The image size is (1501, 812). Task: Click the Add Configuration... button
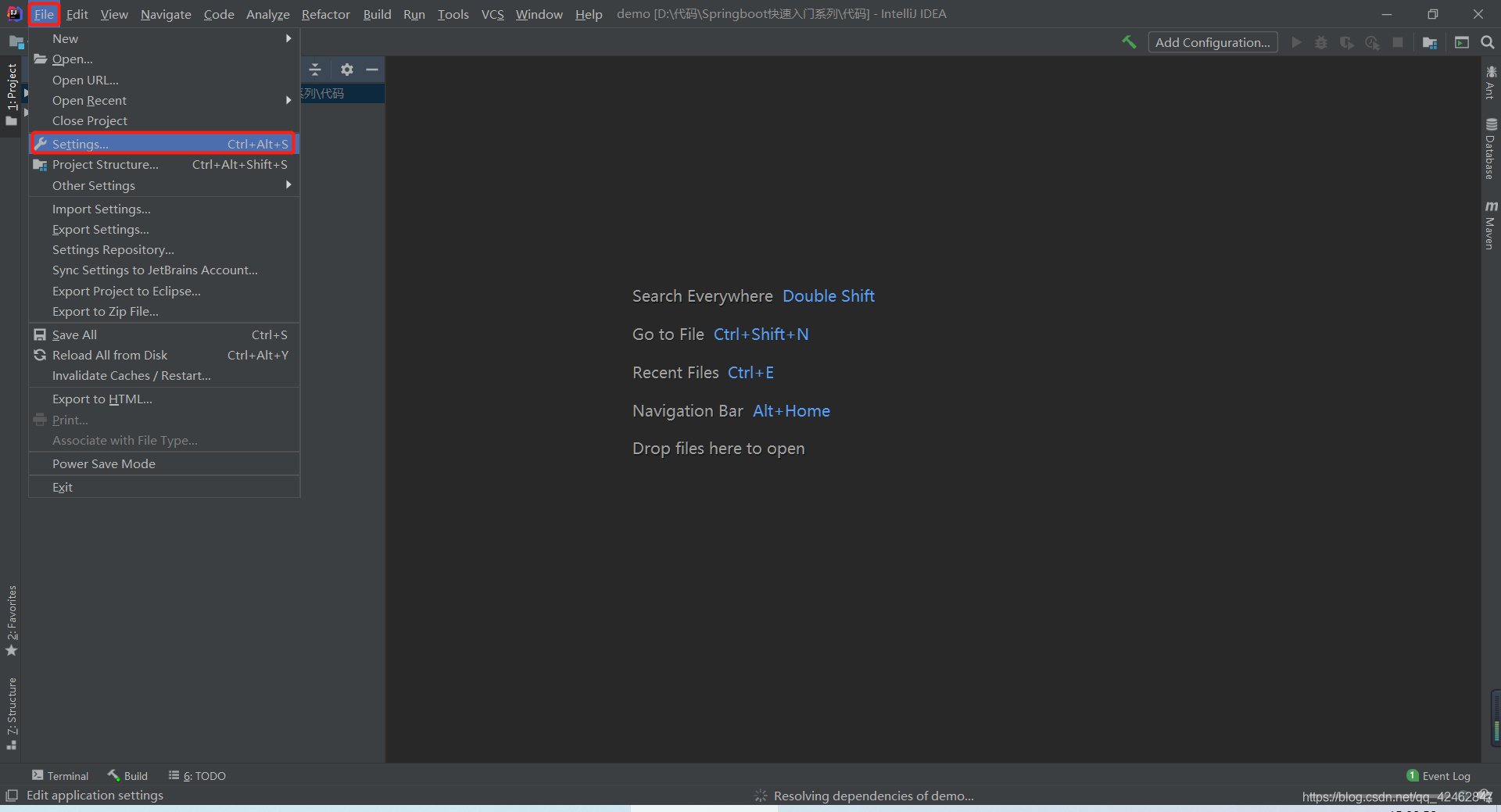click(1213, 42)
